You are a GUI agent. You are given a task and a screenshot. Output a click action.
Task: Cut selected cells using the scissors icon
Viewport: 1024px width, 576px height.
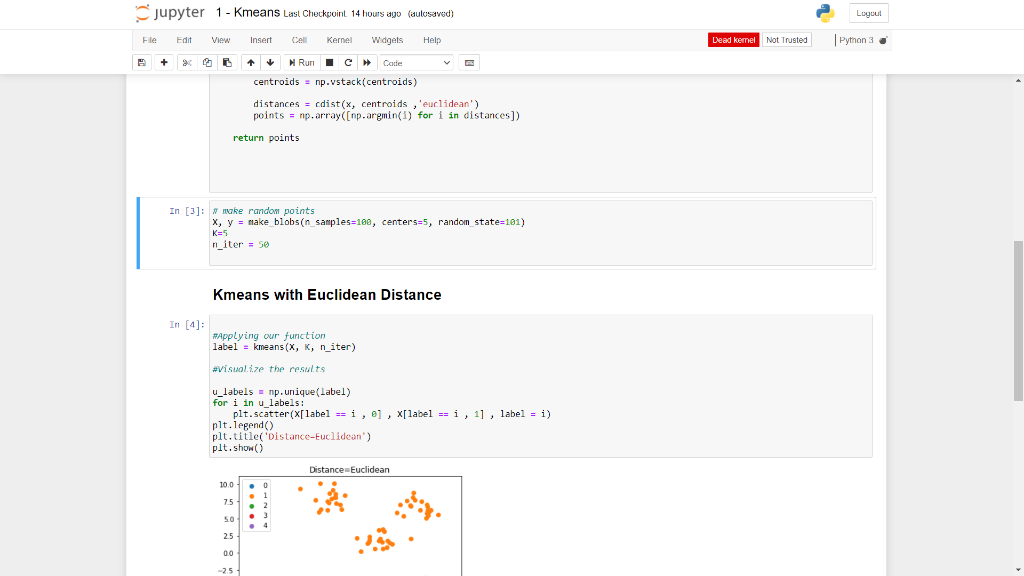187,62
